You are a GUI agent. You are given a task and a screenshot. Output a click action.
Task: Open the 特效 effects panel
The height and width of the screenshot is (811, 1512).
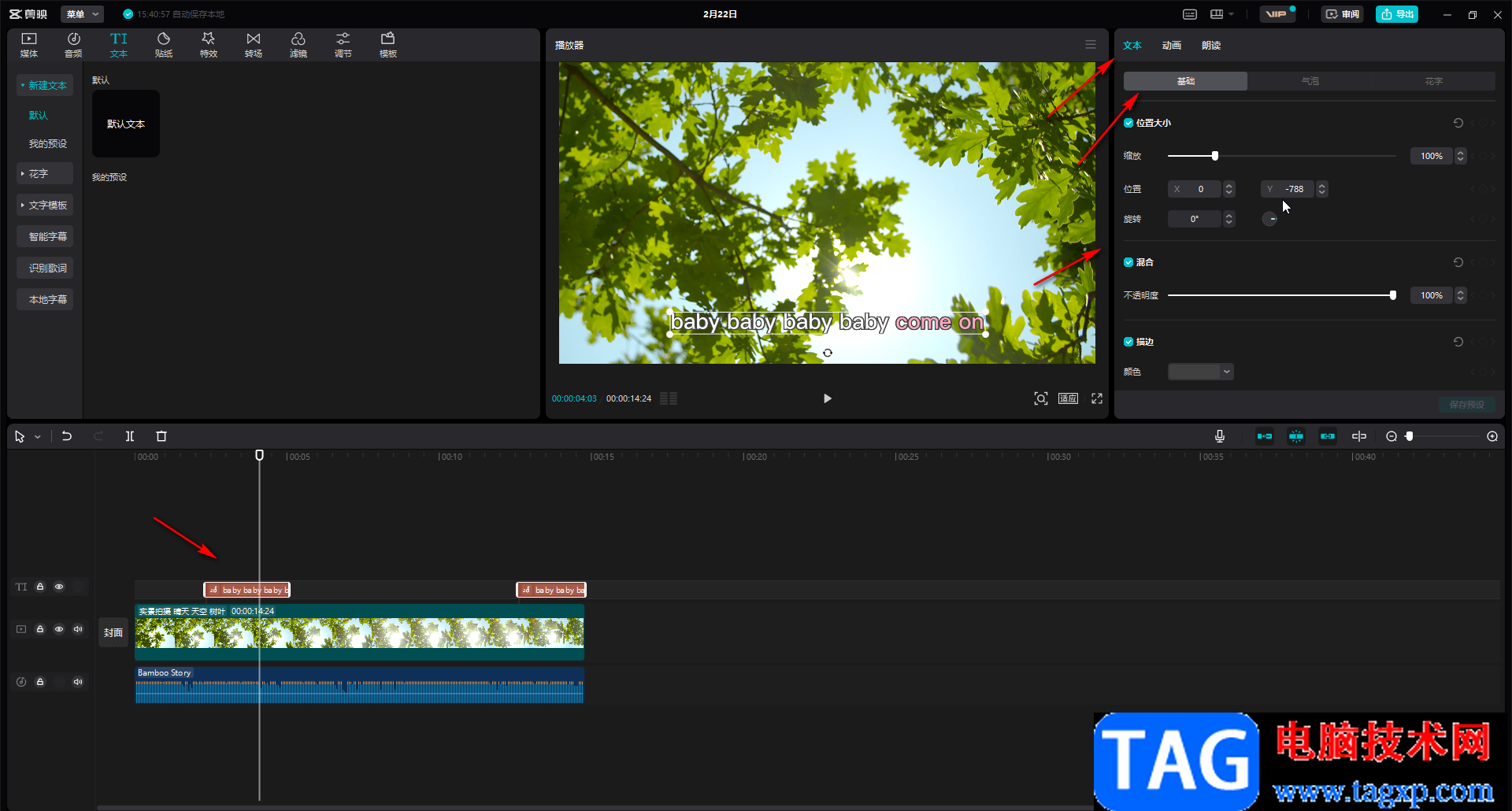(x=209, y=45)
